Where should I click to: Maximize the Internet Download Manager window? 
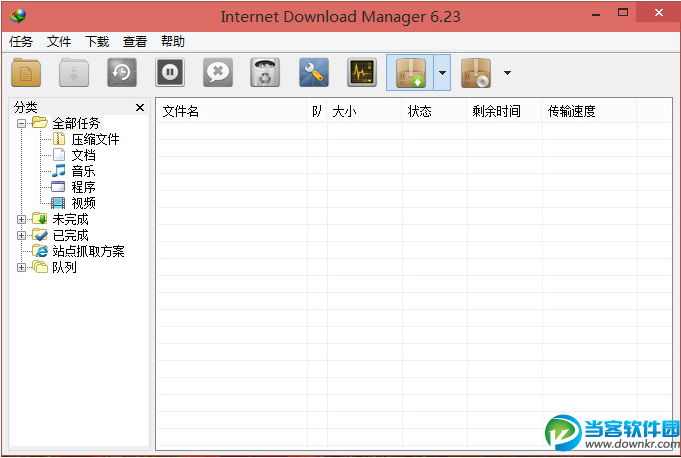pyautogui.click(x=623, y=13)
